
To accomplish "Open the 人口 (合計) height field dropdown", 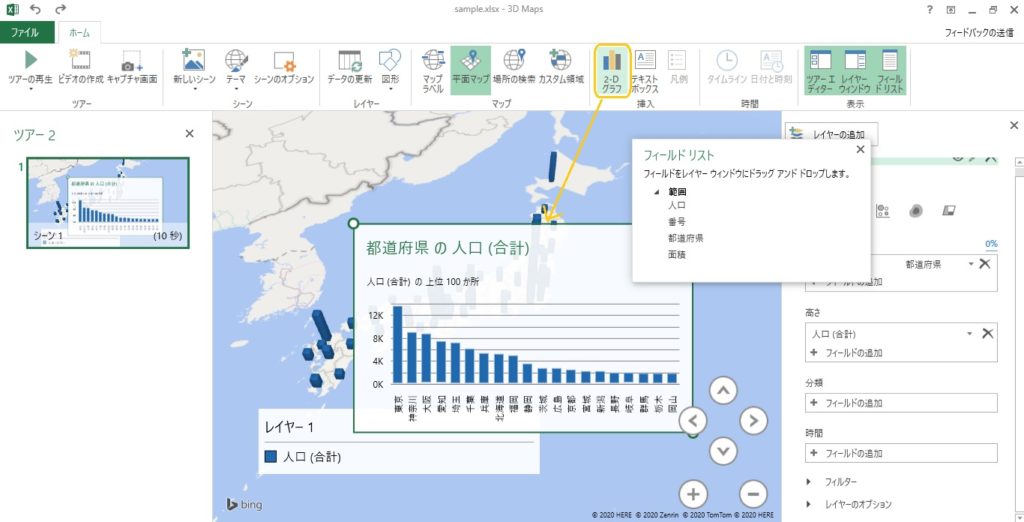I will pos(969,333).
